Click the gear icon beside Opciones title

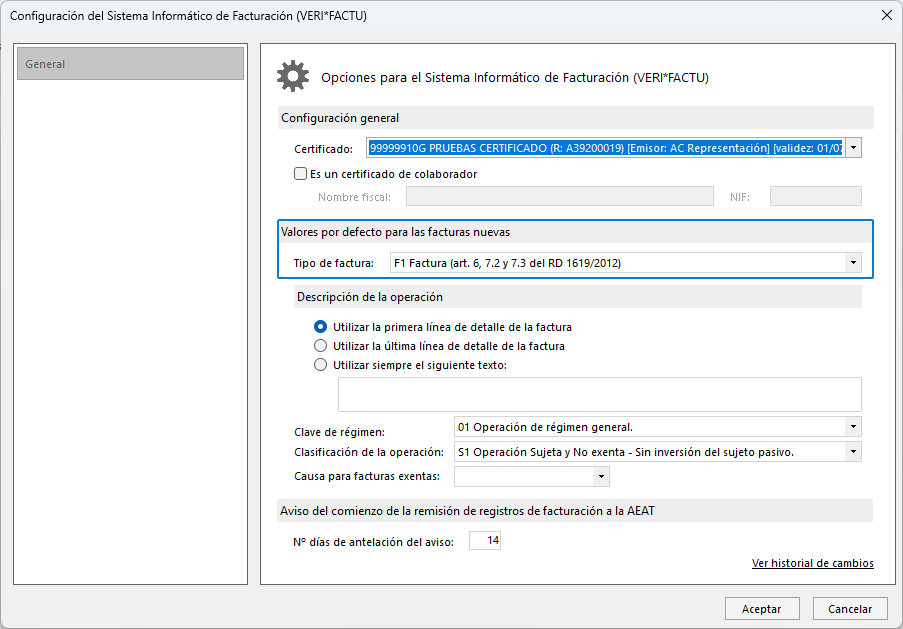(x=293, y=77)
